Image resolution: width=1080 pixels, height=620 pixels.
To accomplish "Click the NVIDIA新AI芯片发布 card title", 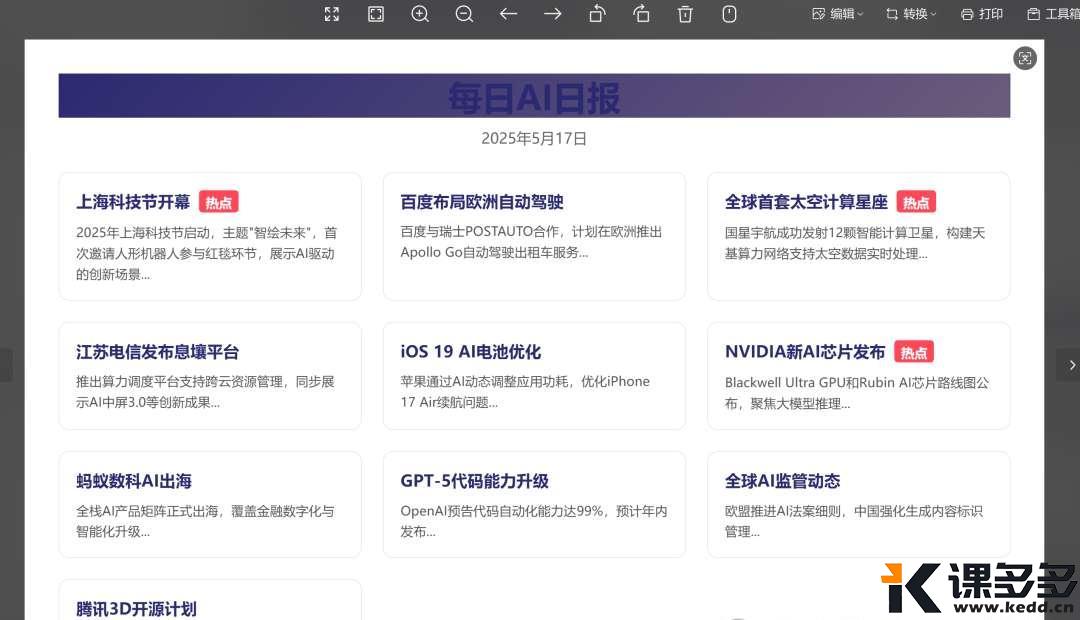I will (805, 352).
